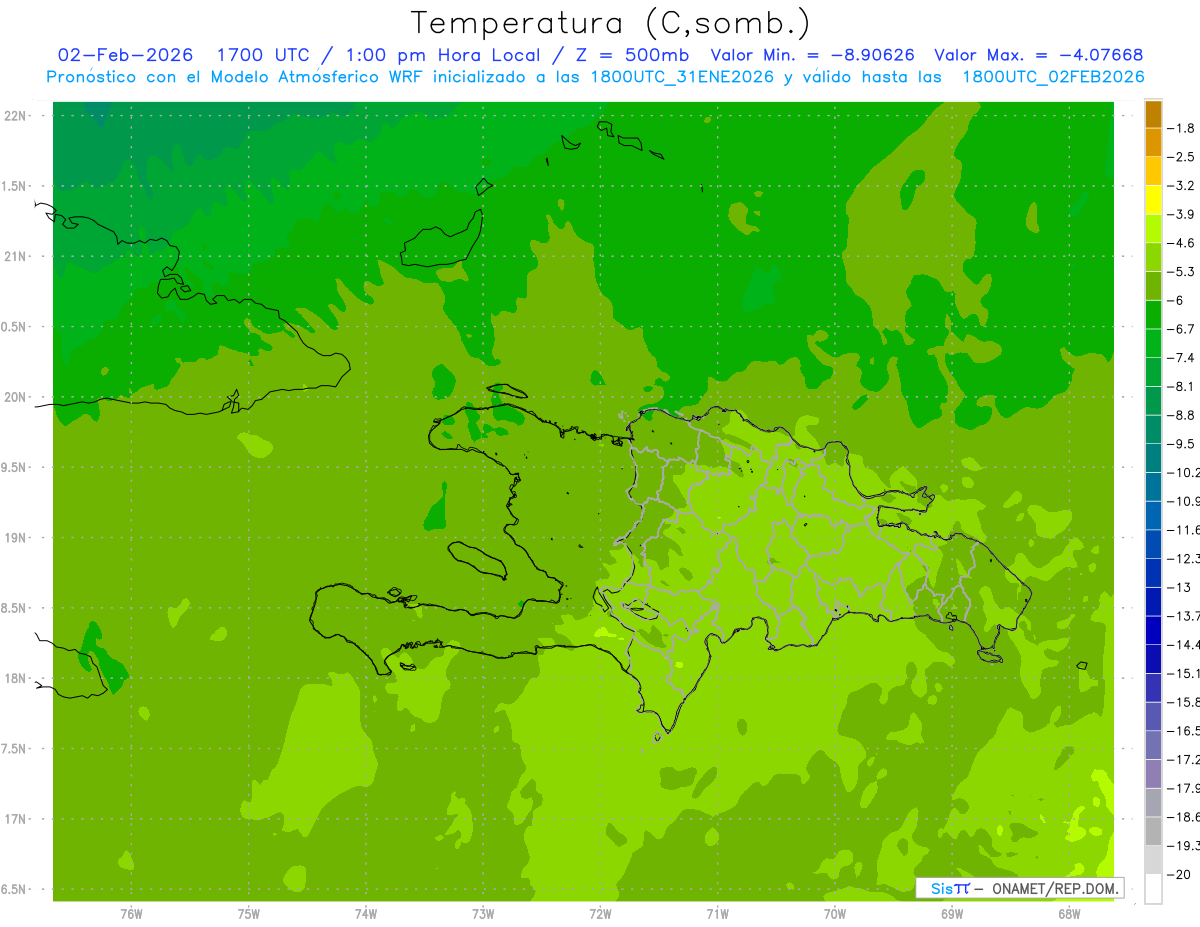Click the 0.5N latitude label
Screen dimensions: 1200x927
pos(15,327)
